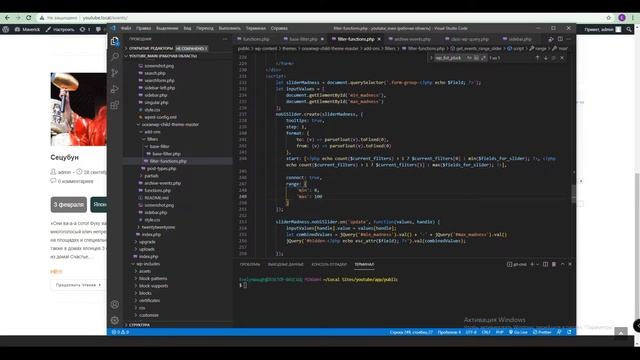Switch to Проблемы panel tab

(x=250, y=264)
